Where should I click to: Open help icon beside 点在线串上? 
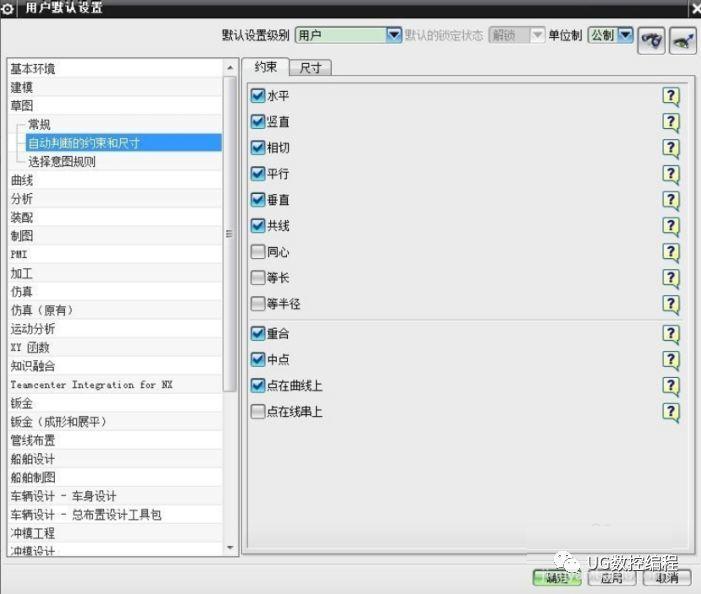pyautogui.click(x=671, y=412)
